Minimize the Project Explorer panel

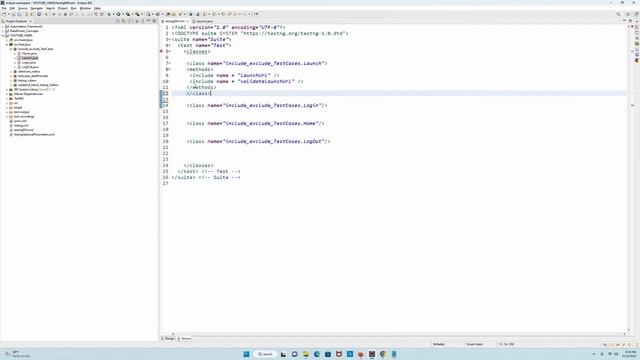click(149, 21)
